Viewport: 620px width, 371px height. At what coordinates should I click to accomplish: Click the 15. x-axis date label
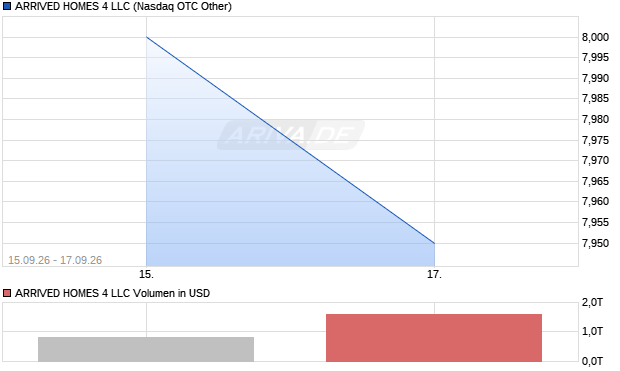point(146,274)
